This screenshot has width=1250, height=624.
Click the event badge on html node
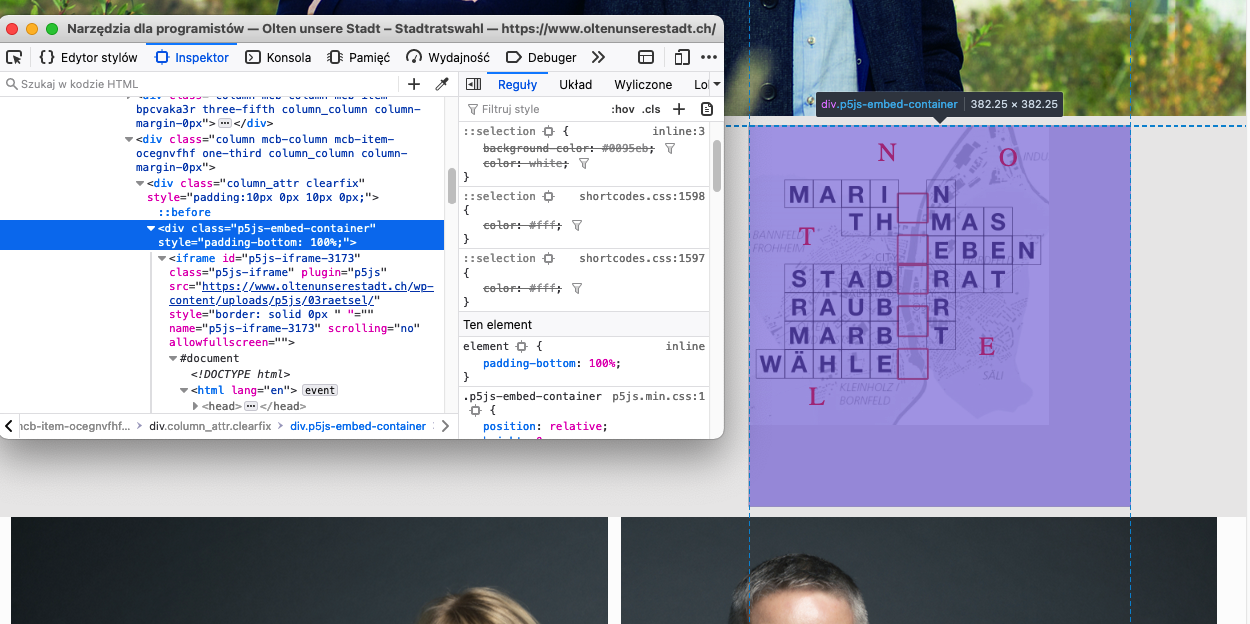pos(320,390)
